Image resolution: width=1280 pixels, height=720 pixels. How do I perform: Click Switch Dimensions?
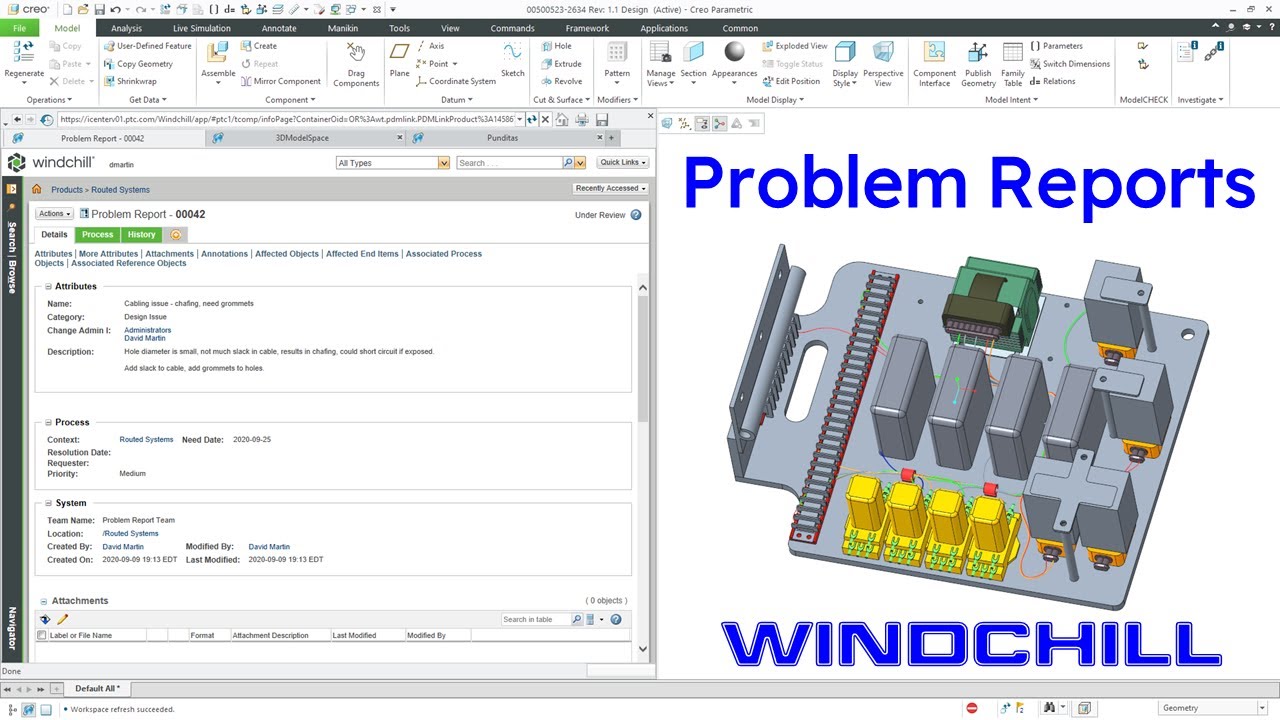point(1069,64)
